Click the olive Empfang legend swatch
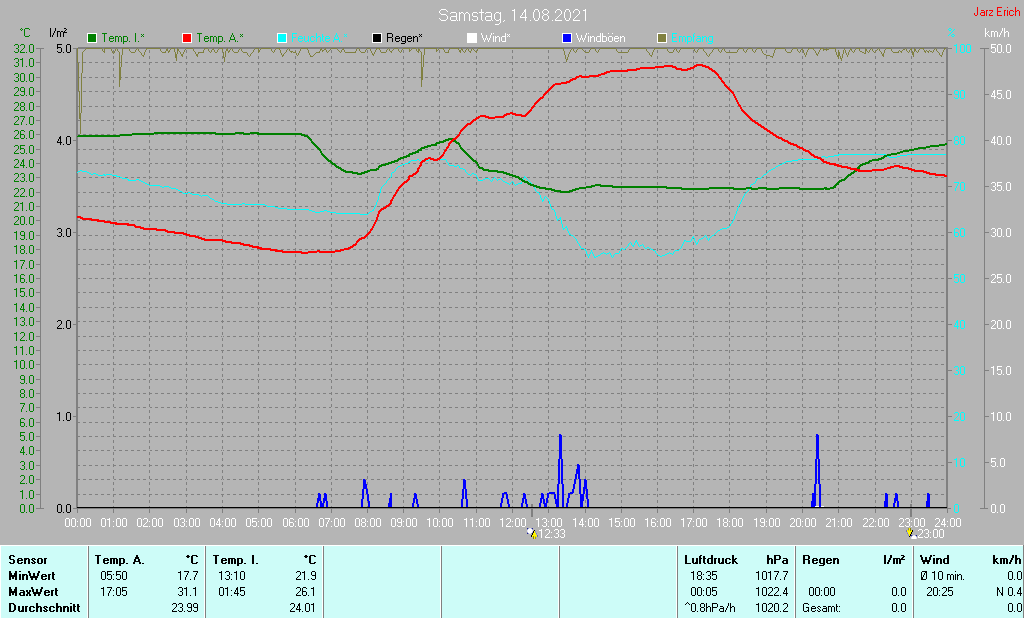This screenshot has width=1024, height=618. 662,39
